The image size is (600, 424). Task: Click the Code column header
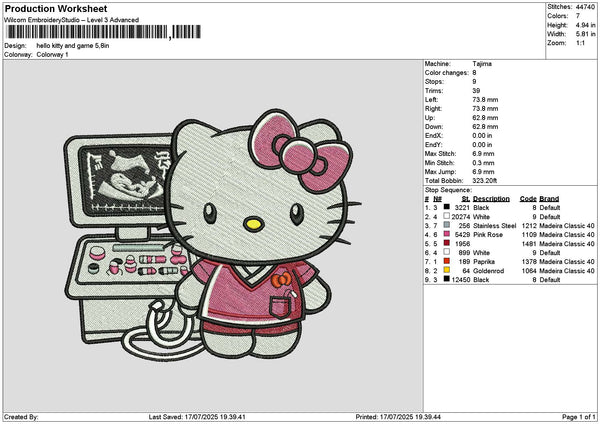pyautogui.click(x=528, y=199)
